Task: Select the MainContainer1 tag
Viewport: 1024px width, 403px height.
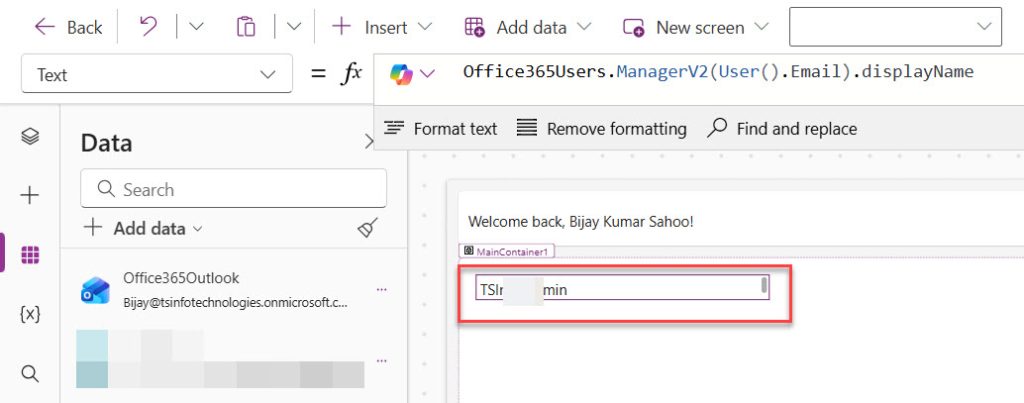Action: click(507, 251)
